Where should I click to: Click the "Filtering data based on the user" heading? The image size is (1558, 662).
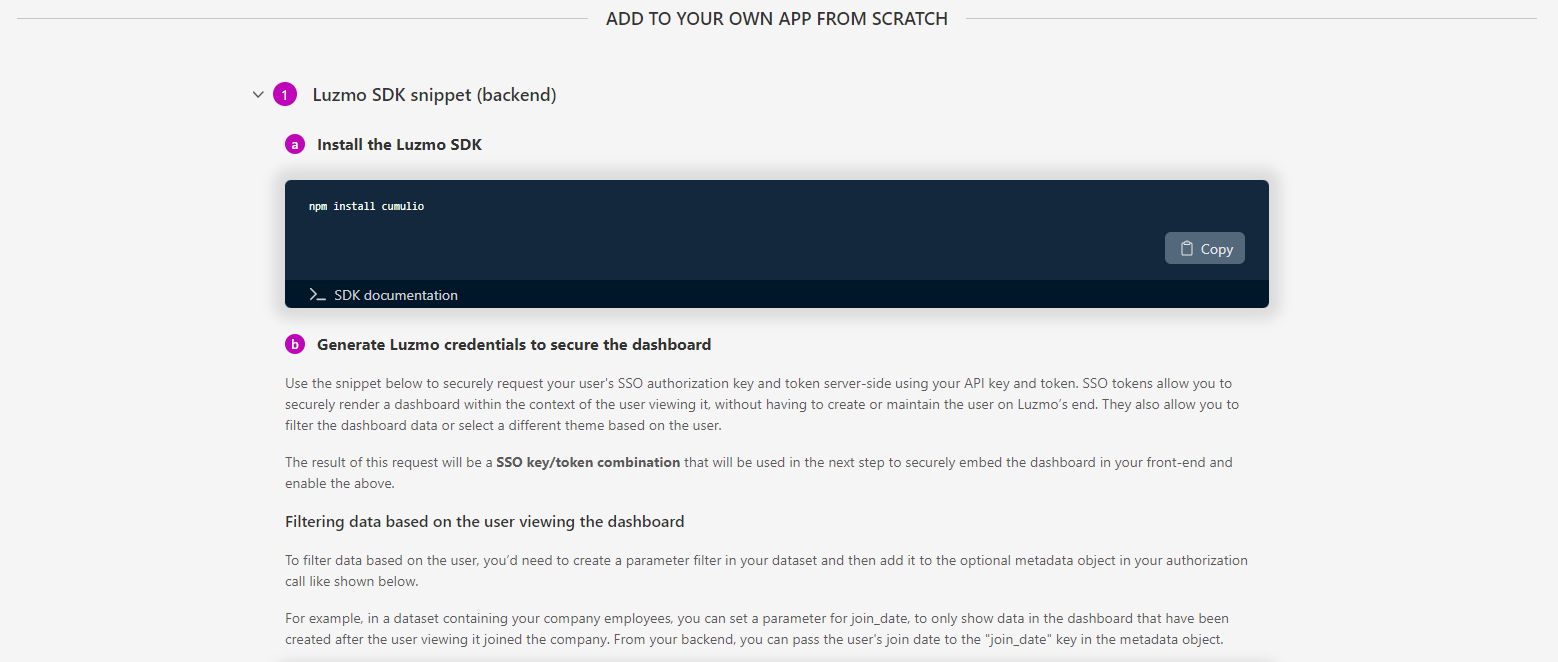[x=484, y=521]
